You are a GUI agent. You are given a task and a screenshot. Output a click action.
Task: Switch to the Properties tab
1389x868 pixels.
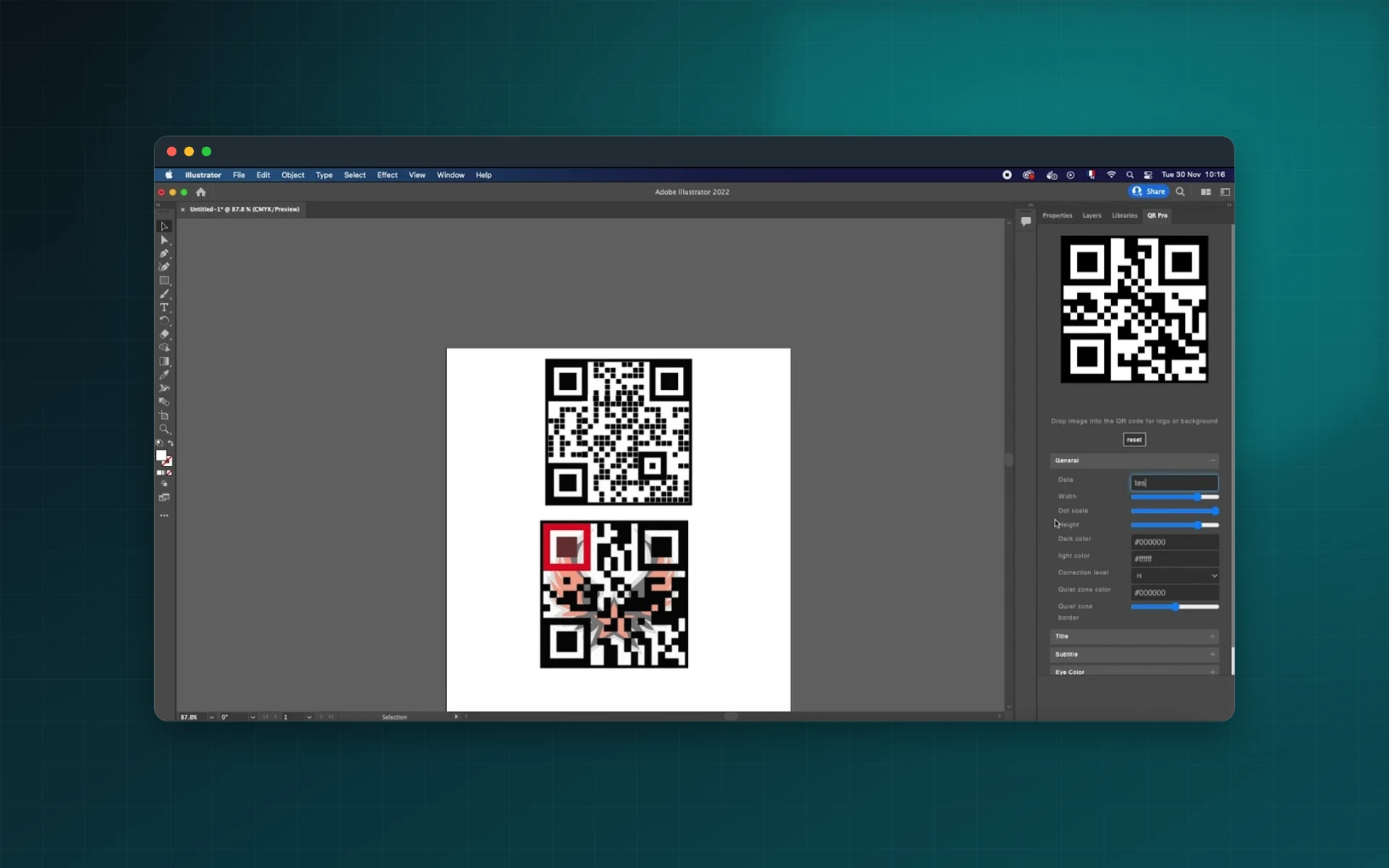[x=1057, y=216]
